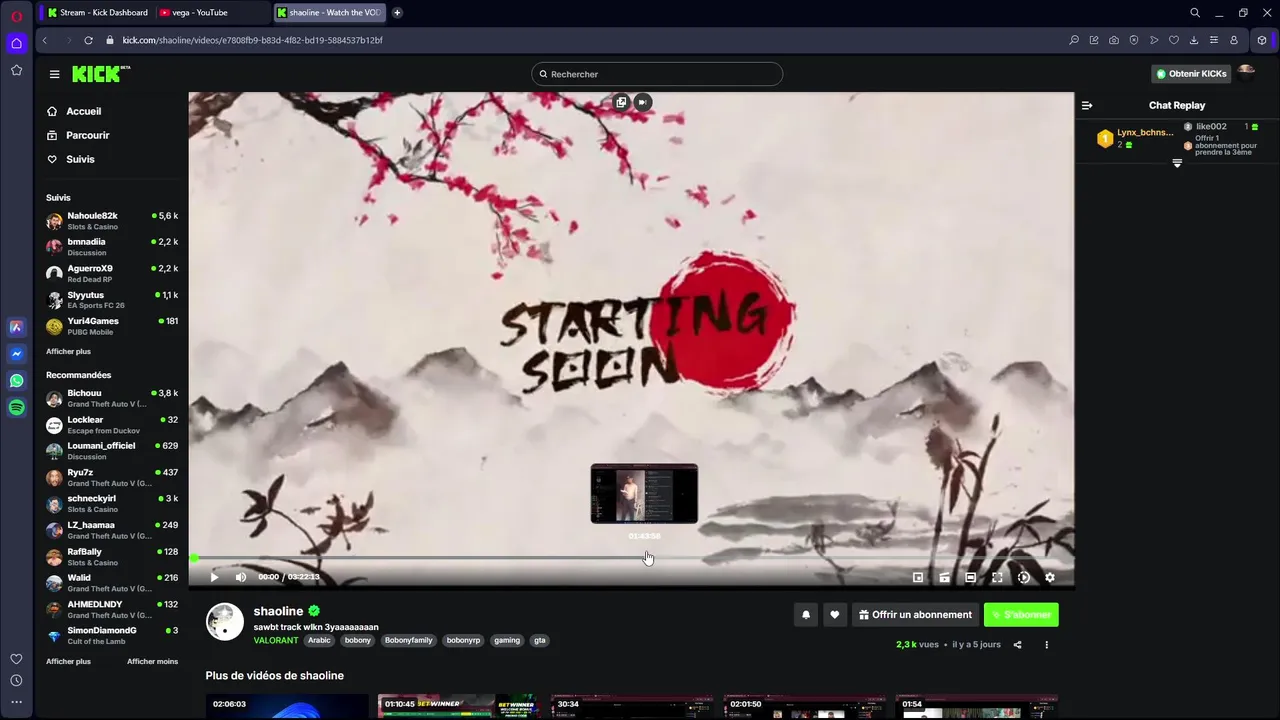Switch the player to theater mode
The width and height of the screenshot is (1280, 720).
point(970,577)
